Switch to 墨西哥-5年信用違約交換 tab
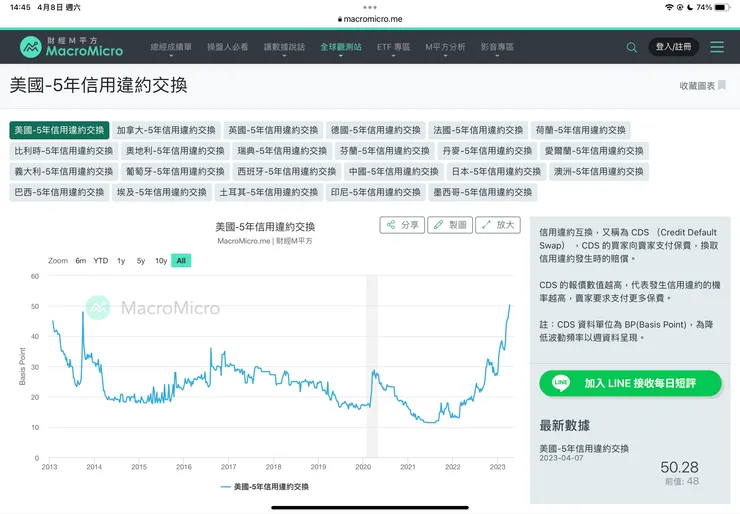 (x=483, y=193)
